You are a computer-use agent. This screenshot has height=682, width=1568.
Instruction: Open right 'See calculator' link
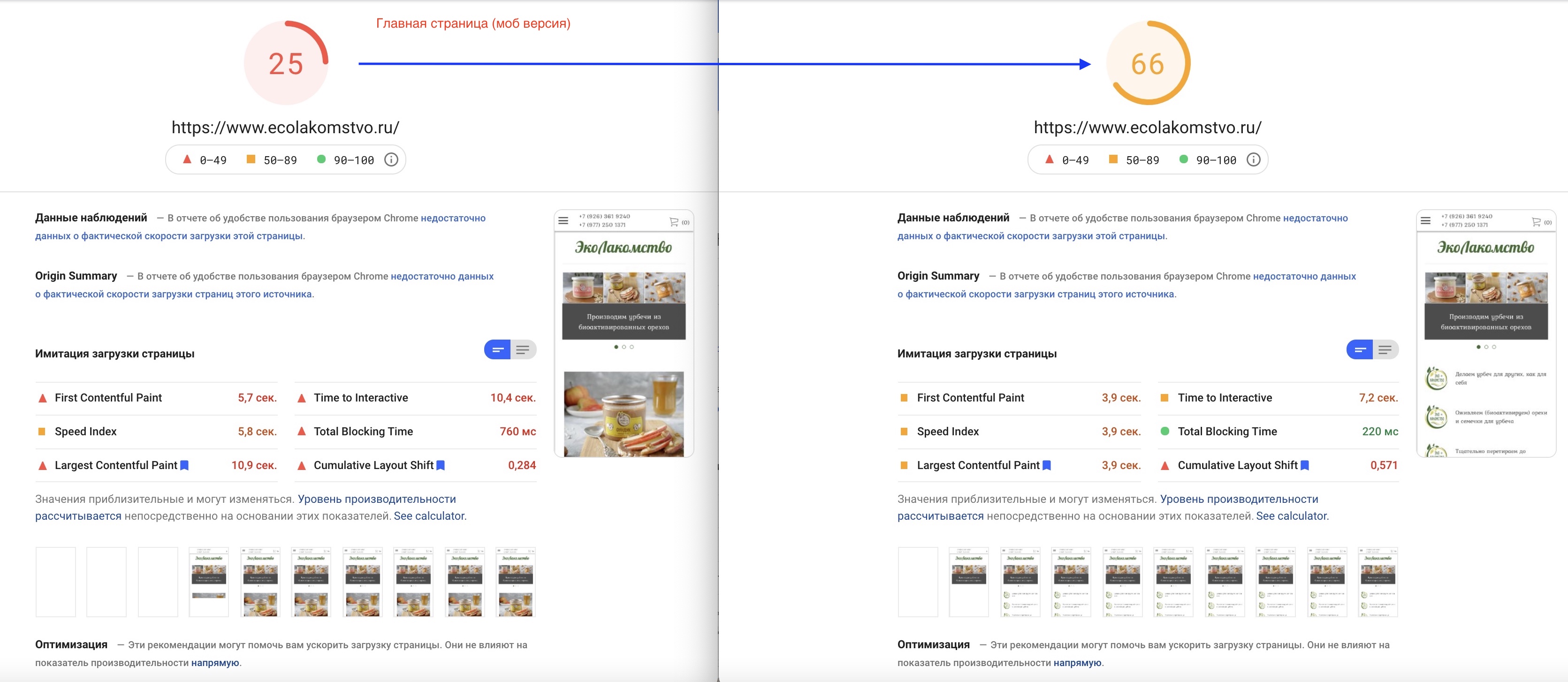[x=1292, y=516]
